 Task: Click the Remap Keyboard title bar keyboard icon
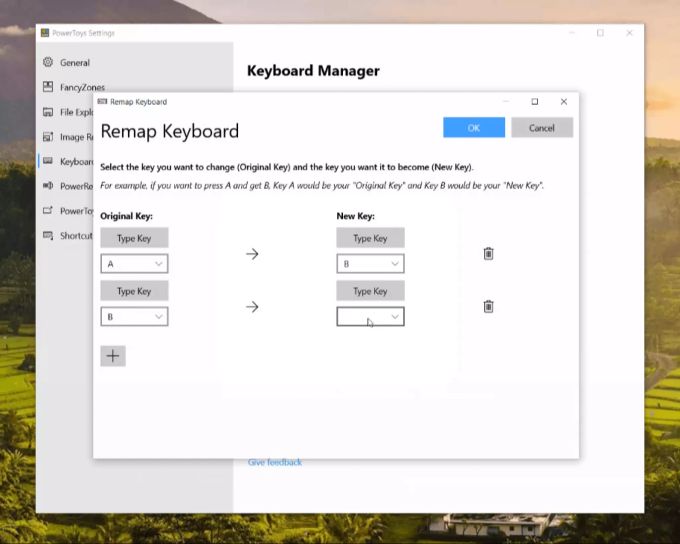102,102
